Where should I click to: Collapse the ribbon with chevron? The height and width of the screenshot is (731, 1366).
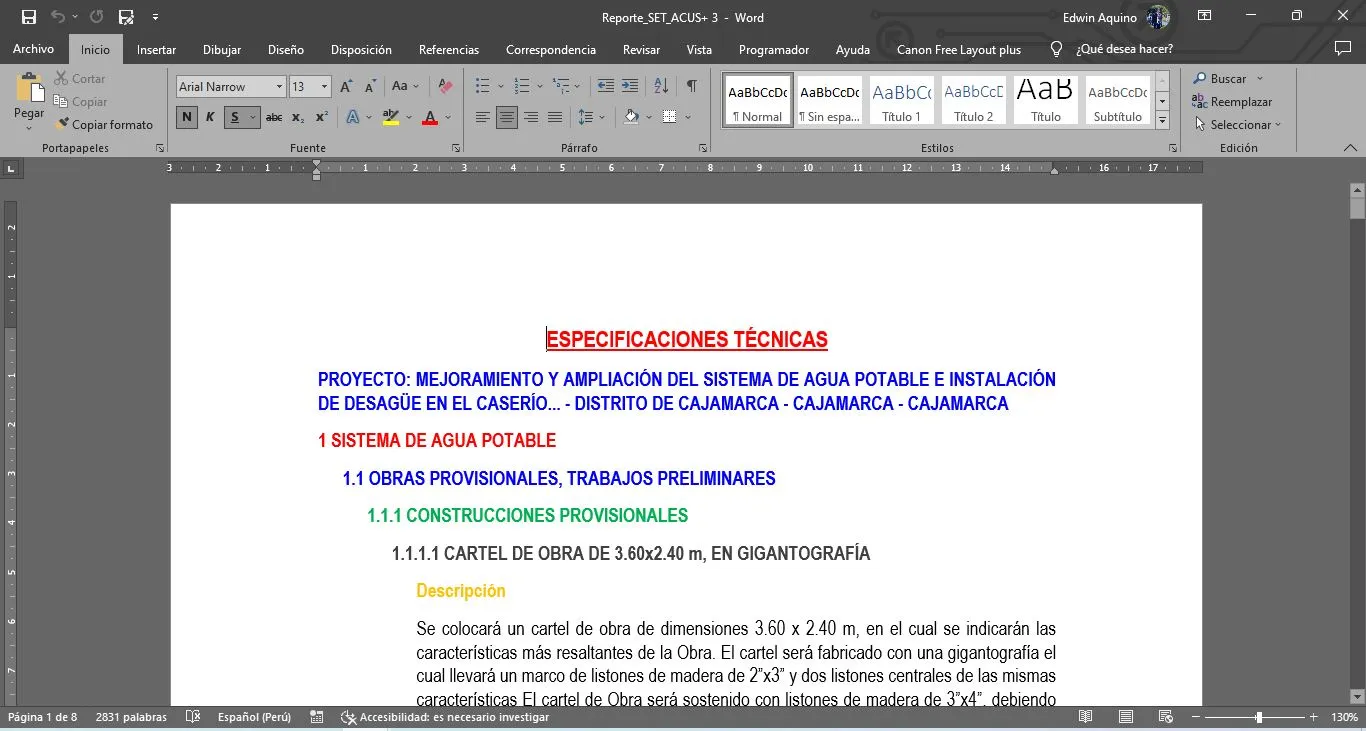tap(1350, 148)
